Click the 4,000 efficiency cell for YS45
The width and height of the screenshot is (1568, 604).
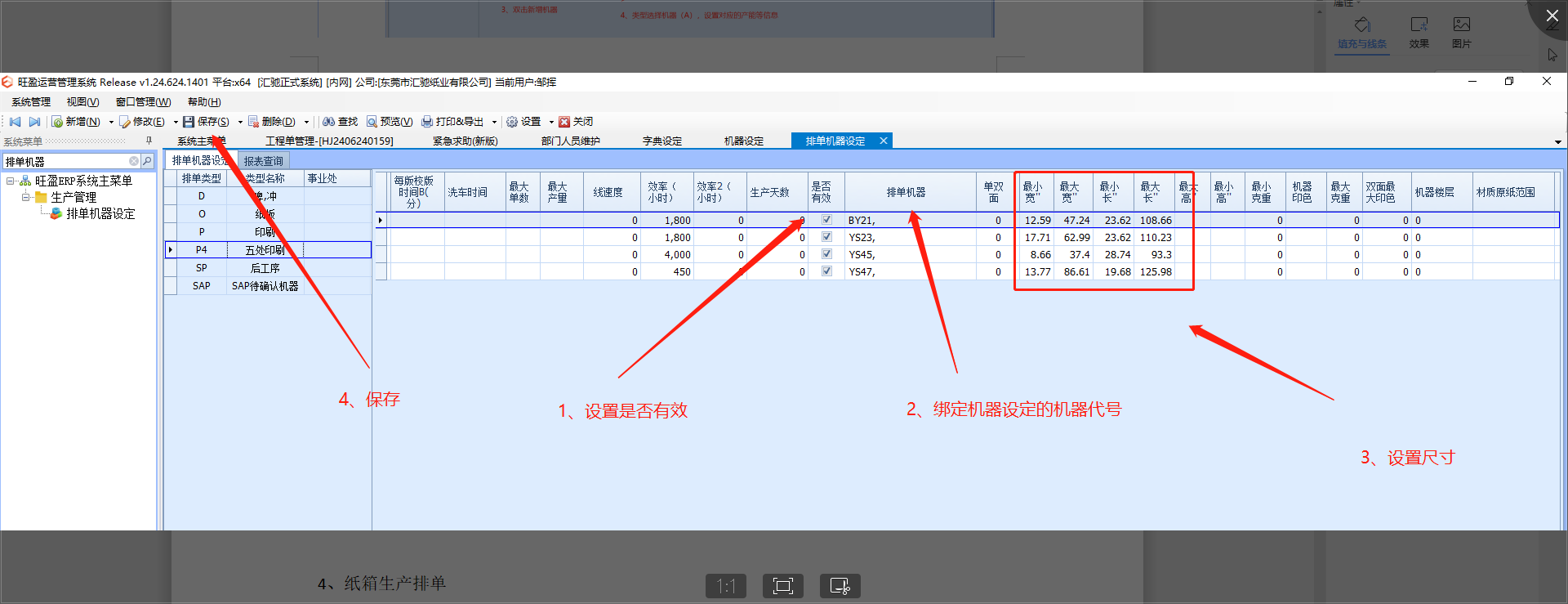[667, 254]
